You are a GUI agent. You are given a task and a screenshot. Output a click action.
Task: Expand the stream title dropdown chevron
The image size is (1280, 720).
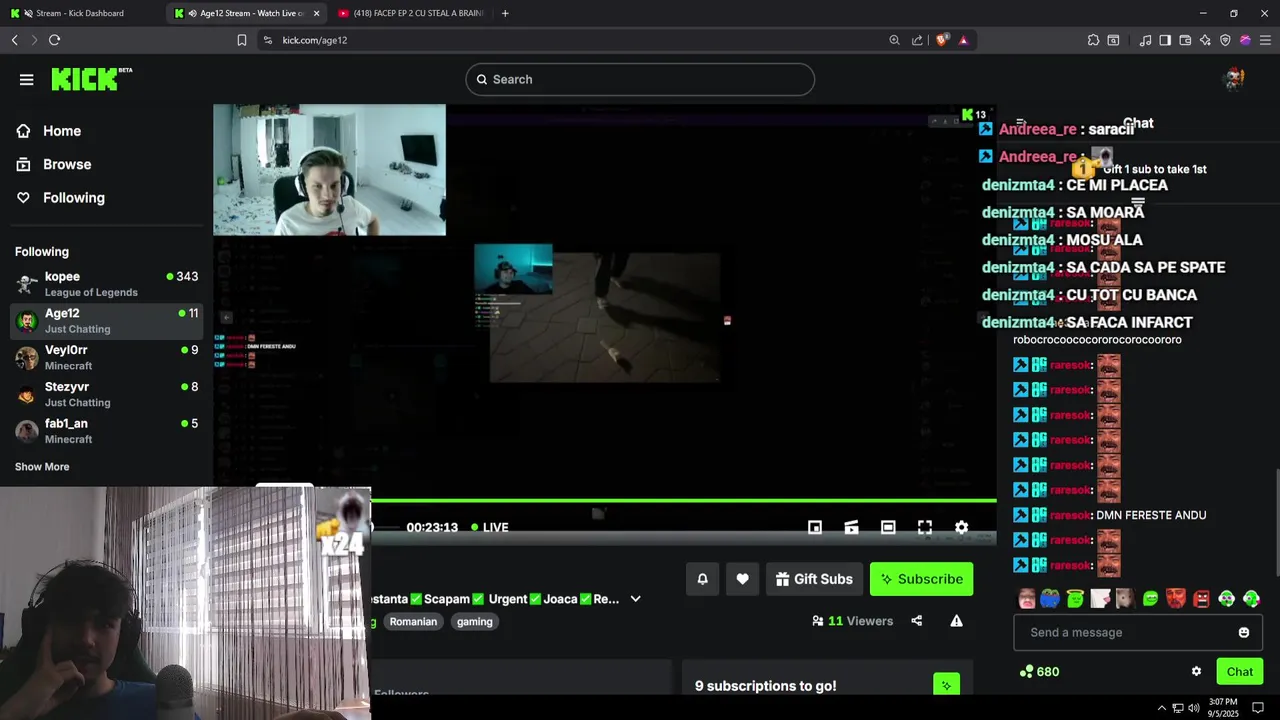[635, 599]
